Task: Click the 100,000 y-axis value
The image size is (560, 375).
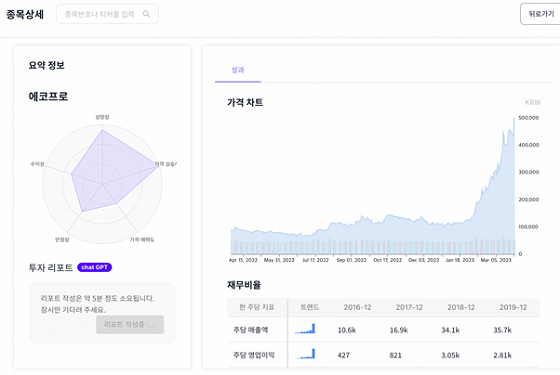Action: coord(528,226)
